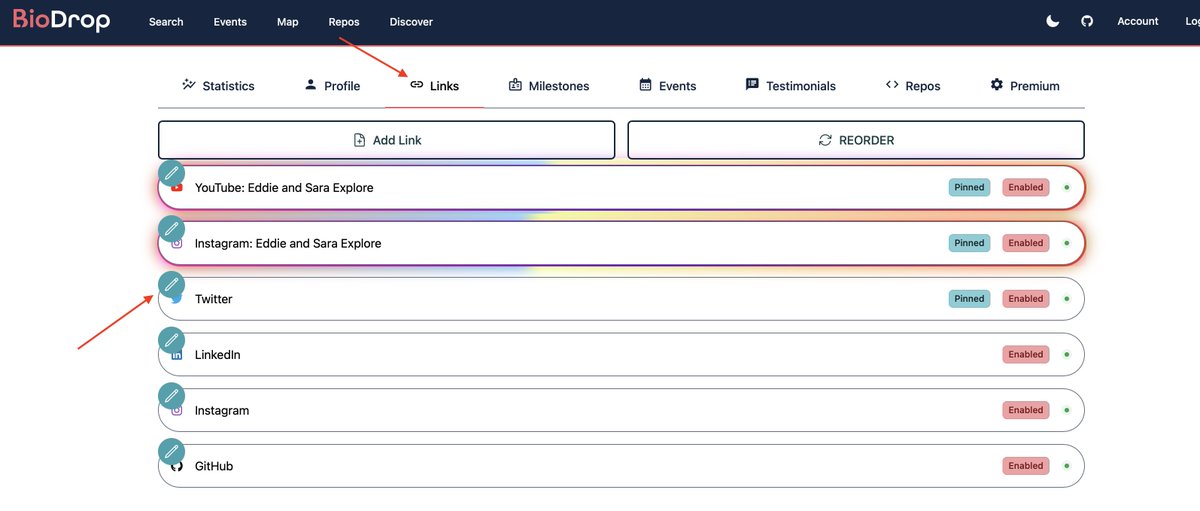
Task: Click the BioDrop logo
Action: 61,20
